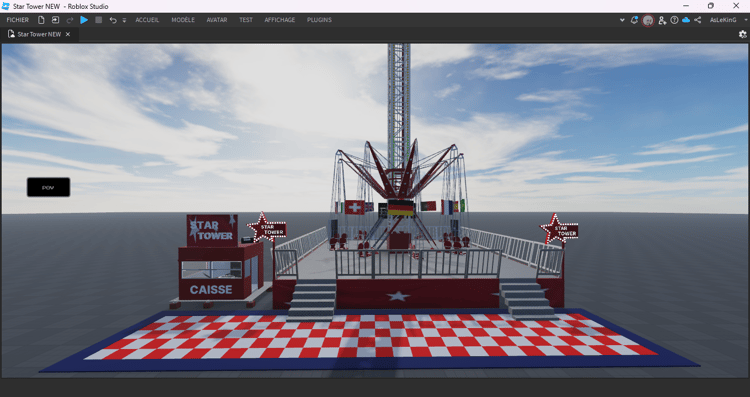The image size is (750, 397).
Task: Click the collaborator avatar with red ring
Action: tap(648, 21)
